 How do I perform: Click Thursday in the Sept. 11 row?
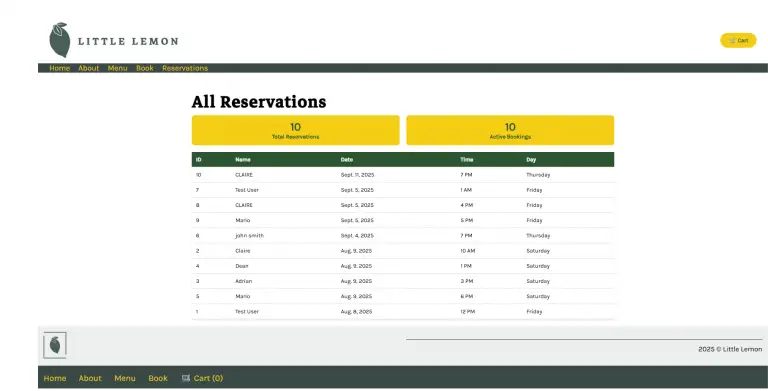click(x=538, y=175)
